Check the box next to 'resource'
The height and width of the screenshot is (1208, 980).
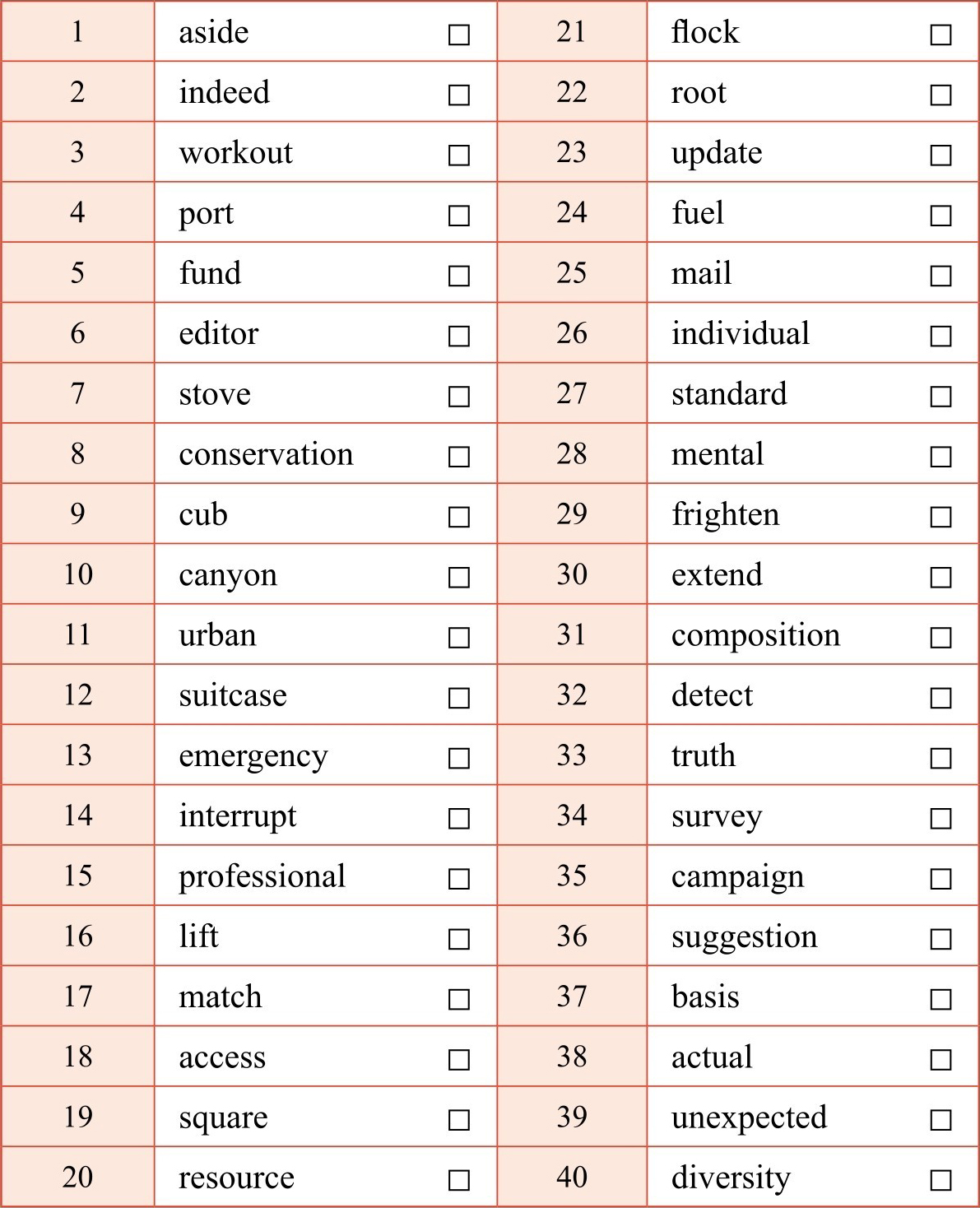pos(459,1180)
